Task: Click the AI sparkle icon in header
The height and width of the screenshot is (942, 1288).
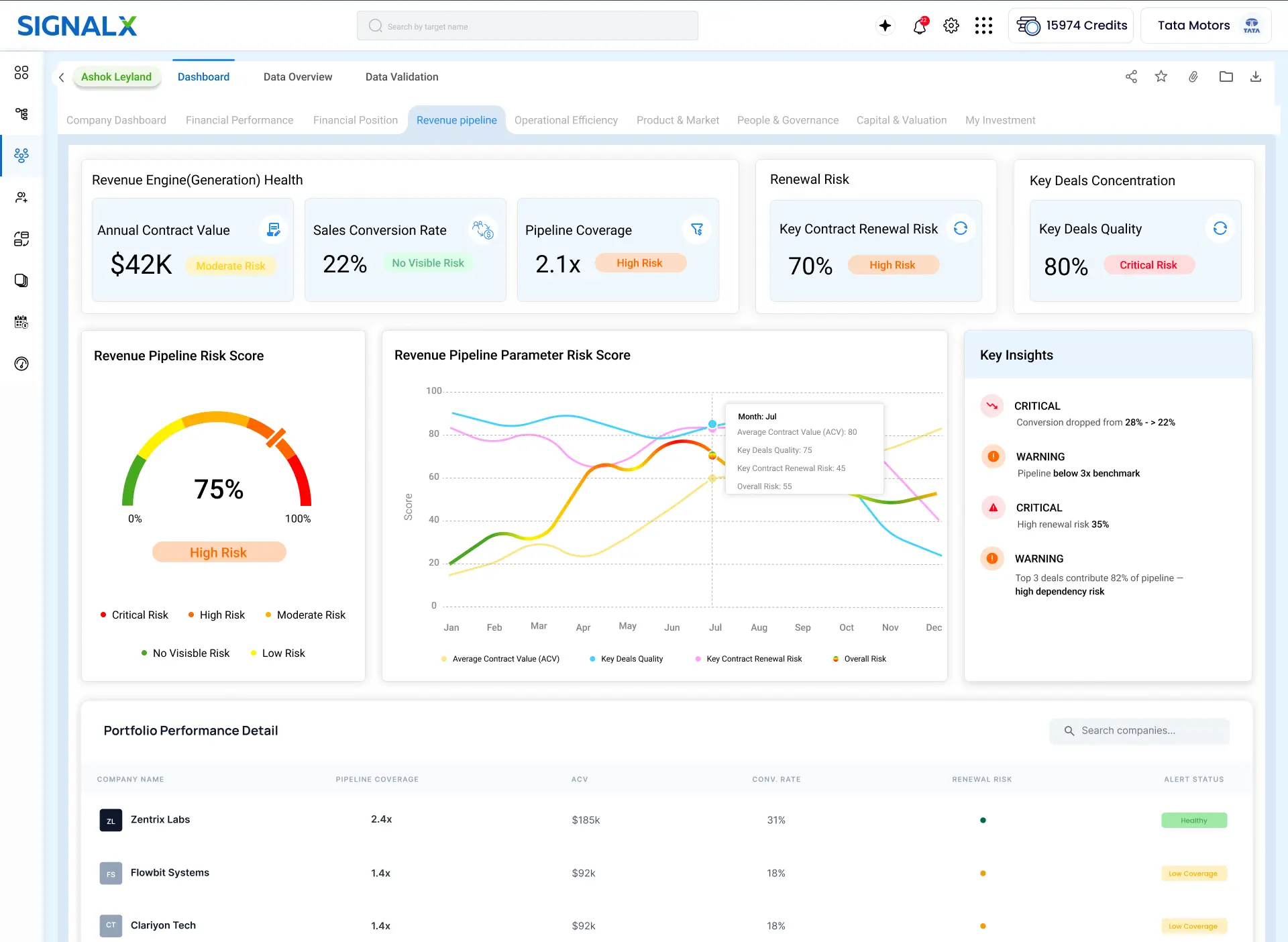Action: (885, 25)
